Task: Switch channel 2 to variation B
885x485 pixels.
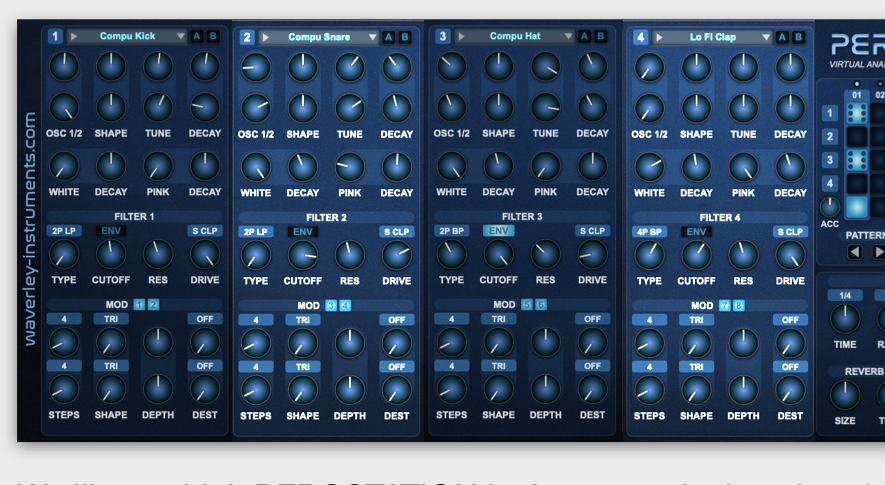Action: coord(405,37)
